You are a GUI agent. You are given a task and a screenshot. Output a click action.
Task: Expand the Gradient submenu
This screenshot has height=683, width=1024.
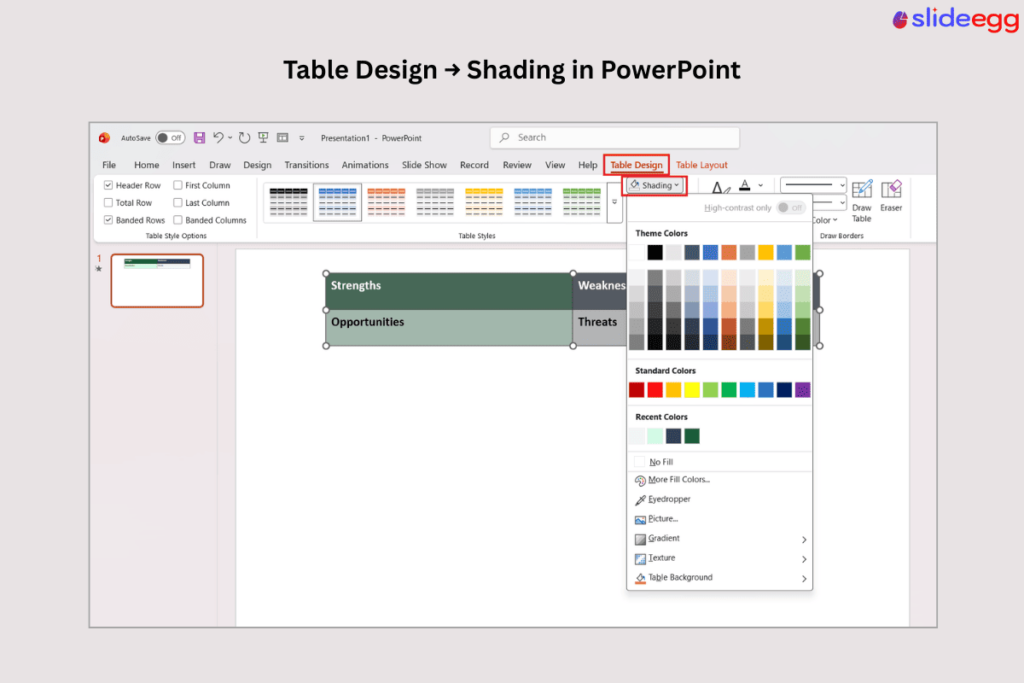[804, 539]
